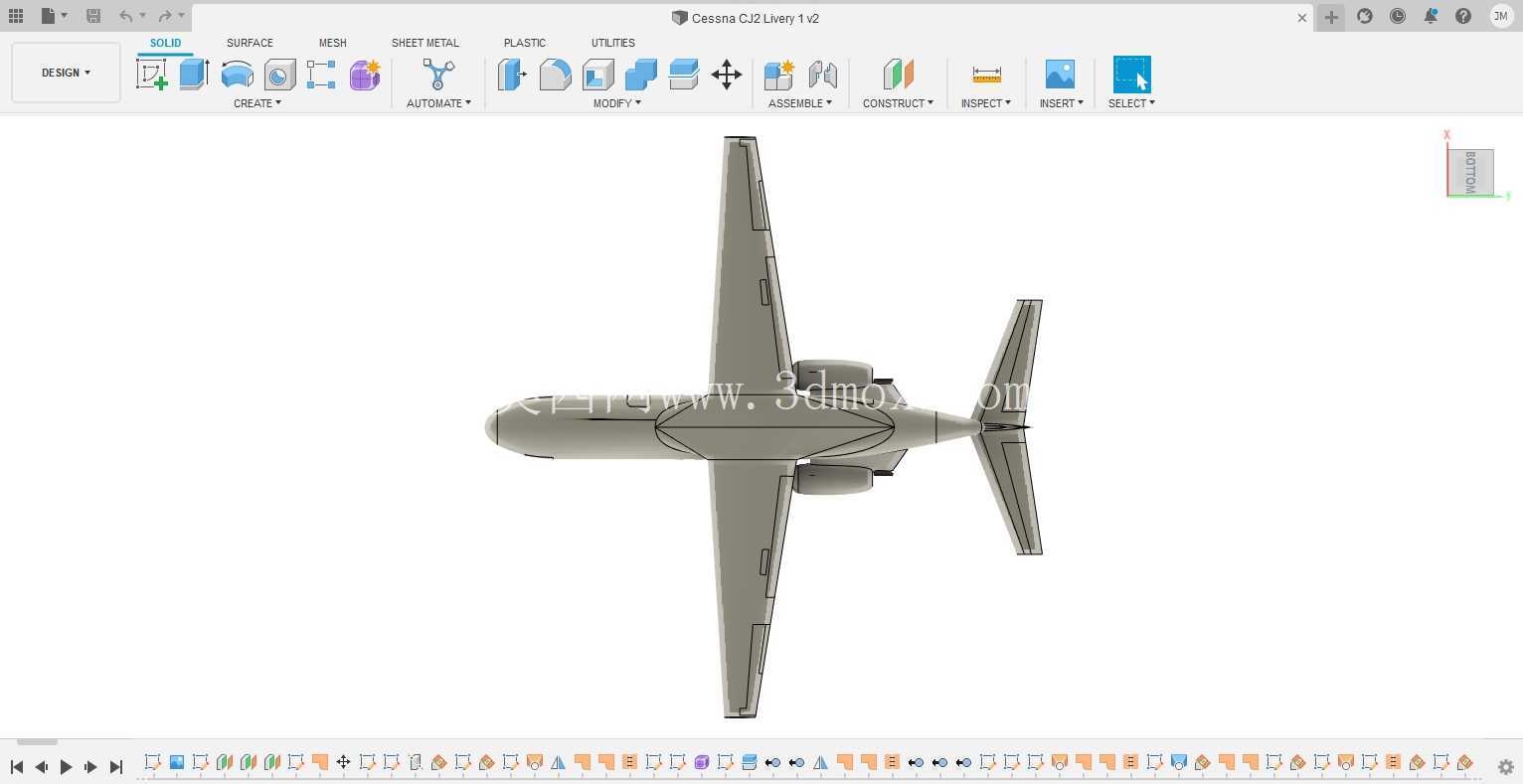1523x784 pixels.
Task: Click the Insert image icon
Action: (x=1061, y=75)
